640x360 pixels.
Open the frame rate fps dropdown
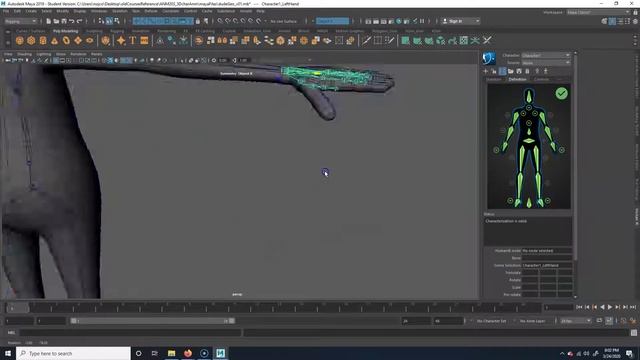[x=576, y=321]
